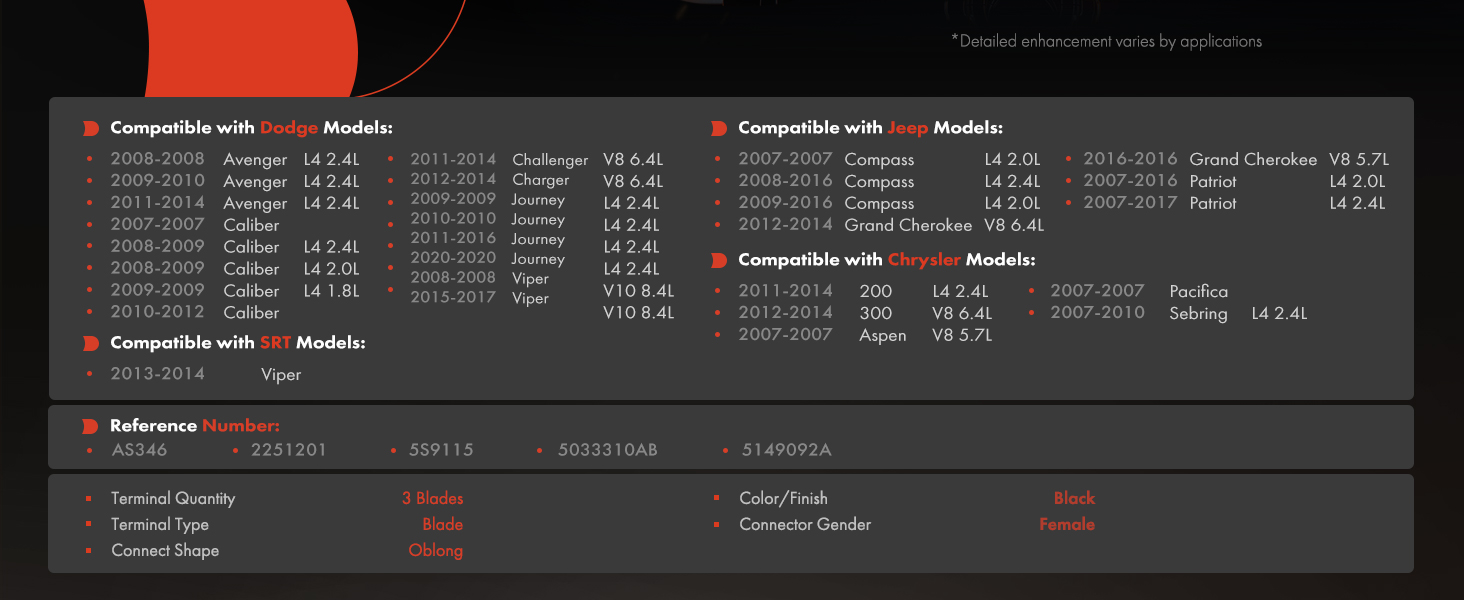Click the L4 1.8L Caliber engine text

331,291
